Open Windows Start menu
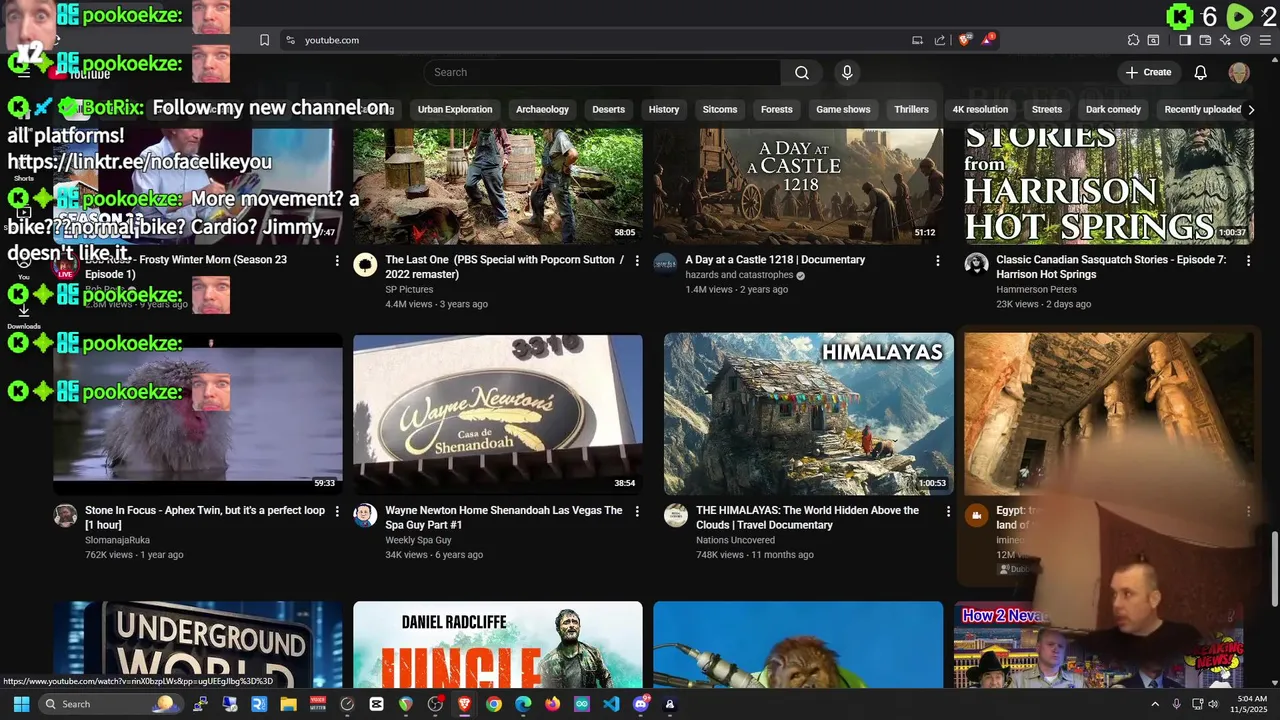The width and height of the screenshot is (1280, 720). pos(21,704)
